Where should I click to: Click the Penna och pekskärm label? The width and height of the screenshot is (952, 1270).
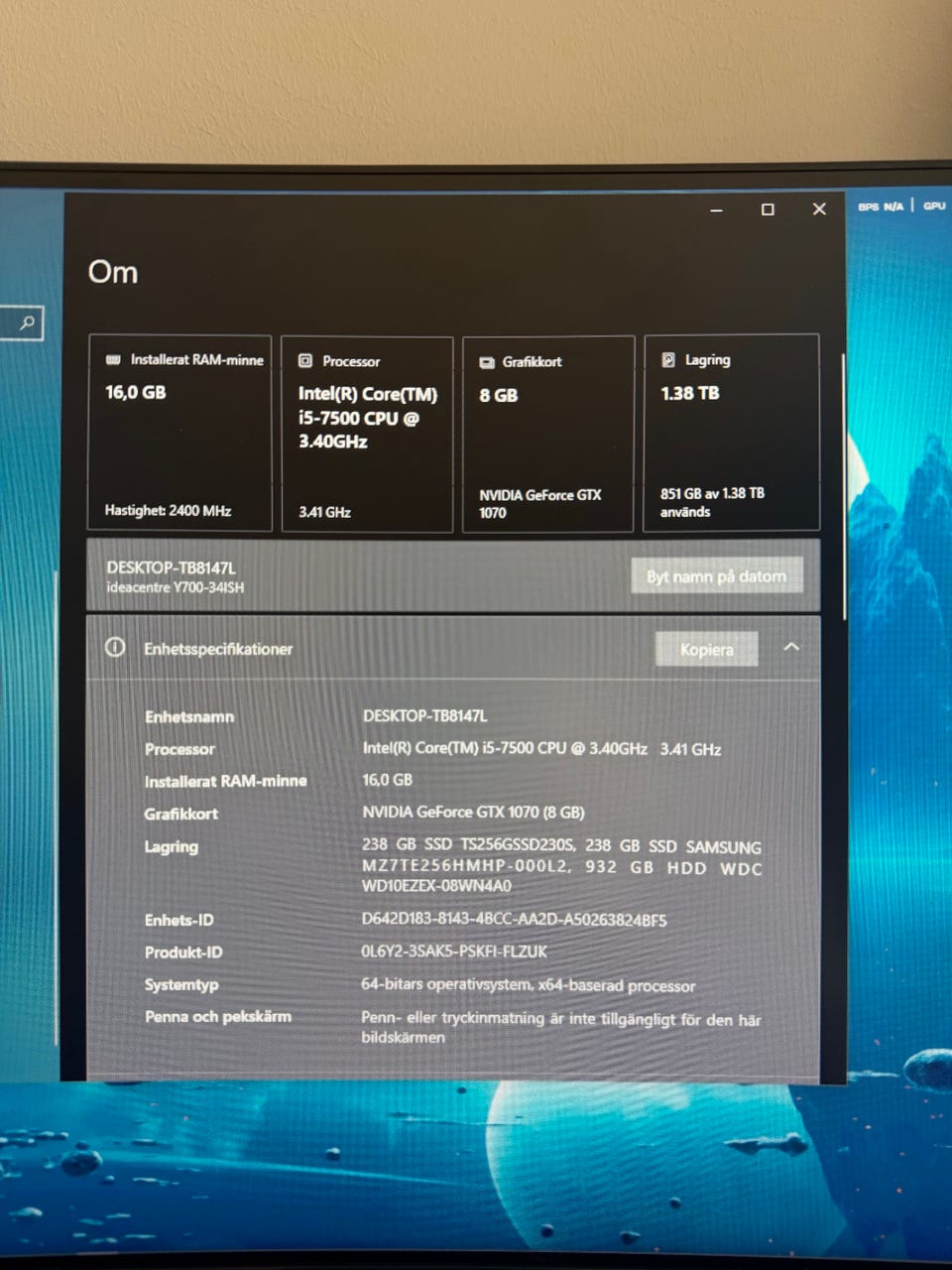coord(218,1016)
